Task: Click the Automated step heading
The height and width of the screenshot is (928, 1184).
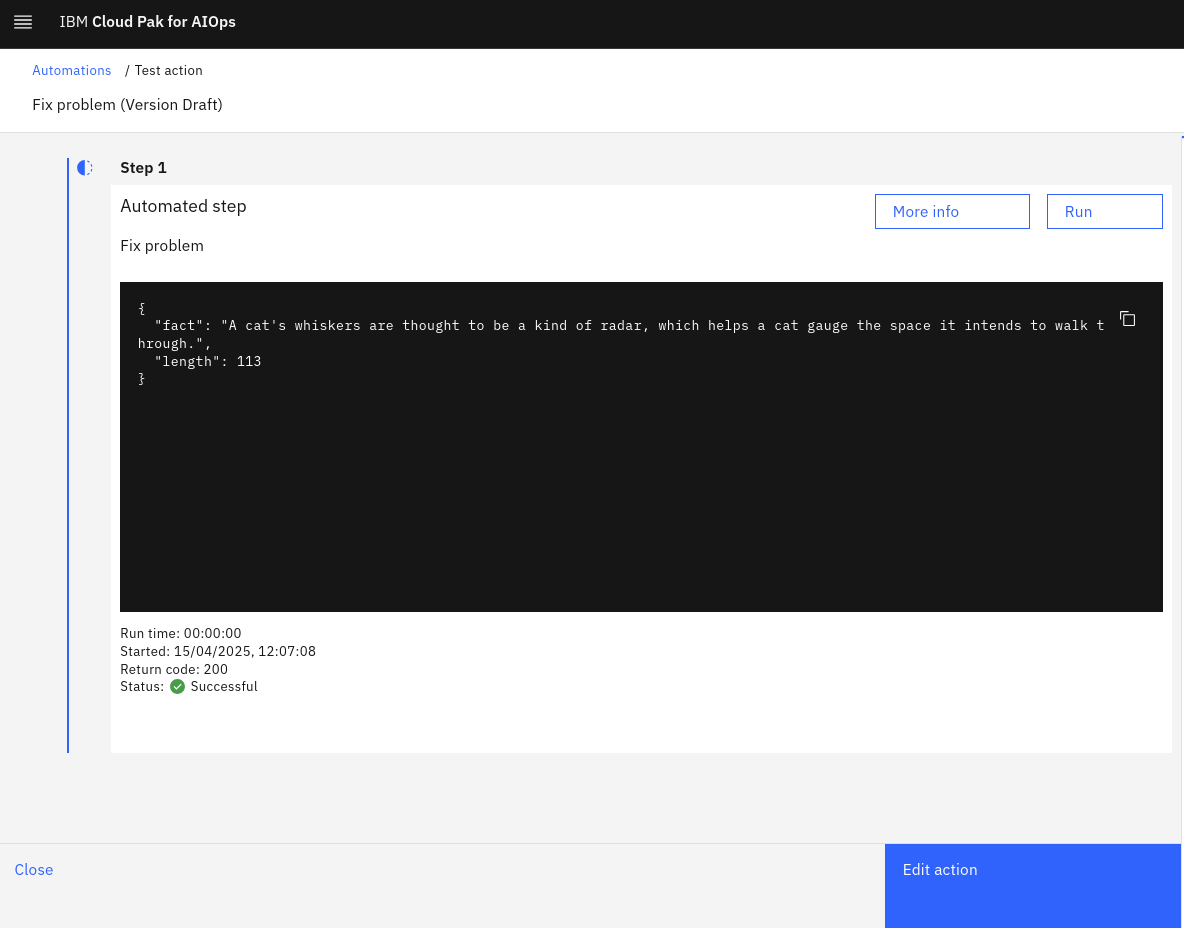Action: coord(183,206)
